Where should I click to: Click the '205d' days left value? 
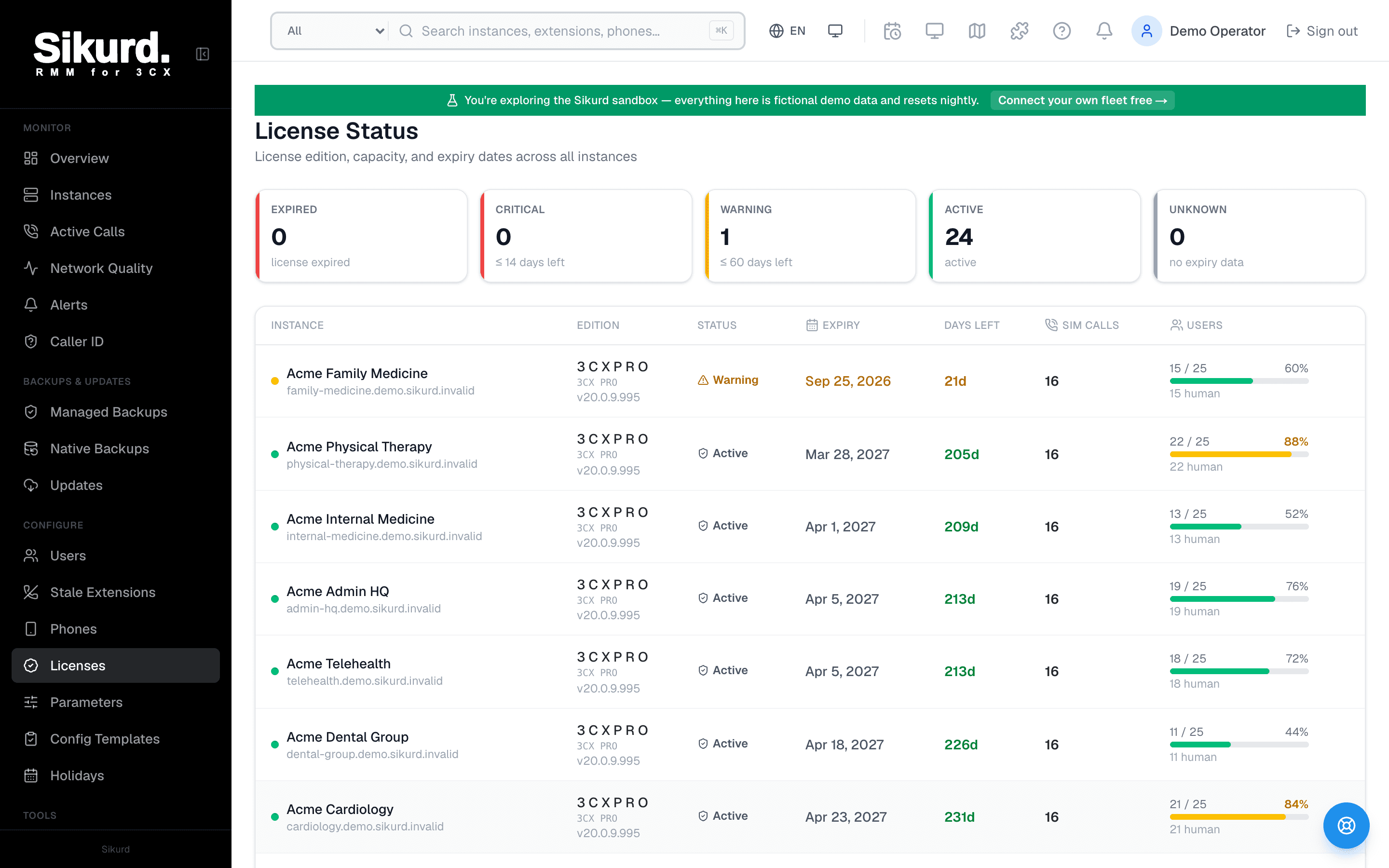click(961, 454)
